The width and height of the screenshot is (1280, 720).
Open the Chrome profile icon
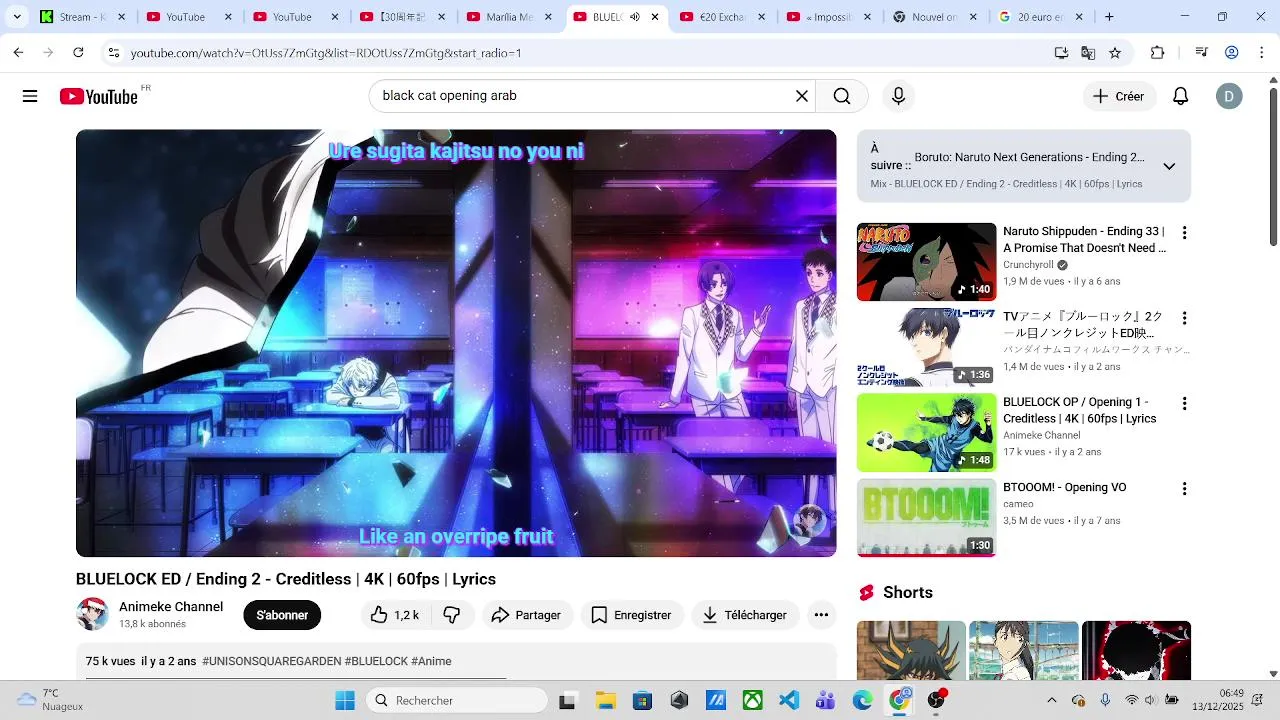pyautogui.click(x=1232, y=53)
